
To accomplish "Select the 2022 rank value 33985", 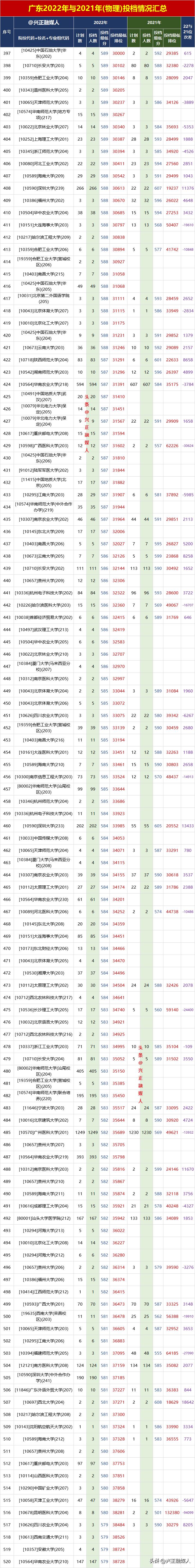I will click(x=118, y=826).
